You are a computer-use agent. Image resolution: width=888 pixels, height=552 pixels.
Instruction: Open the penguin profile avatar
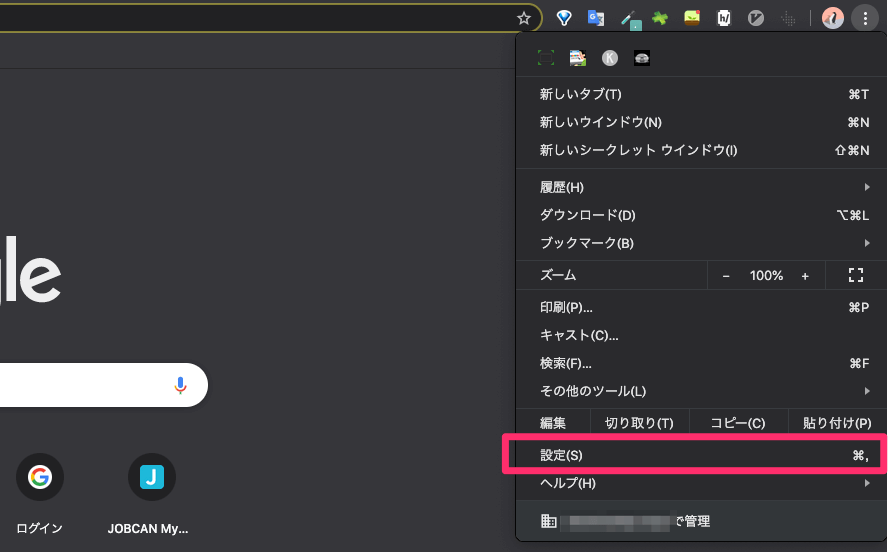(x=832, y=18)
